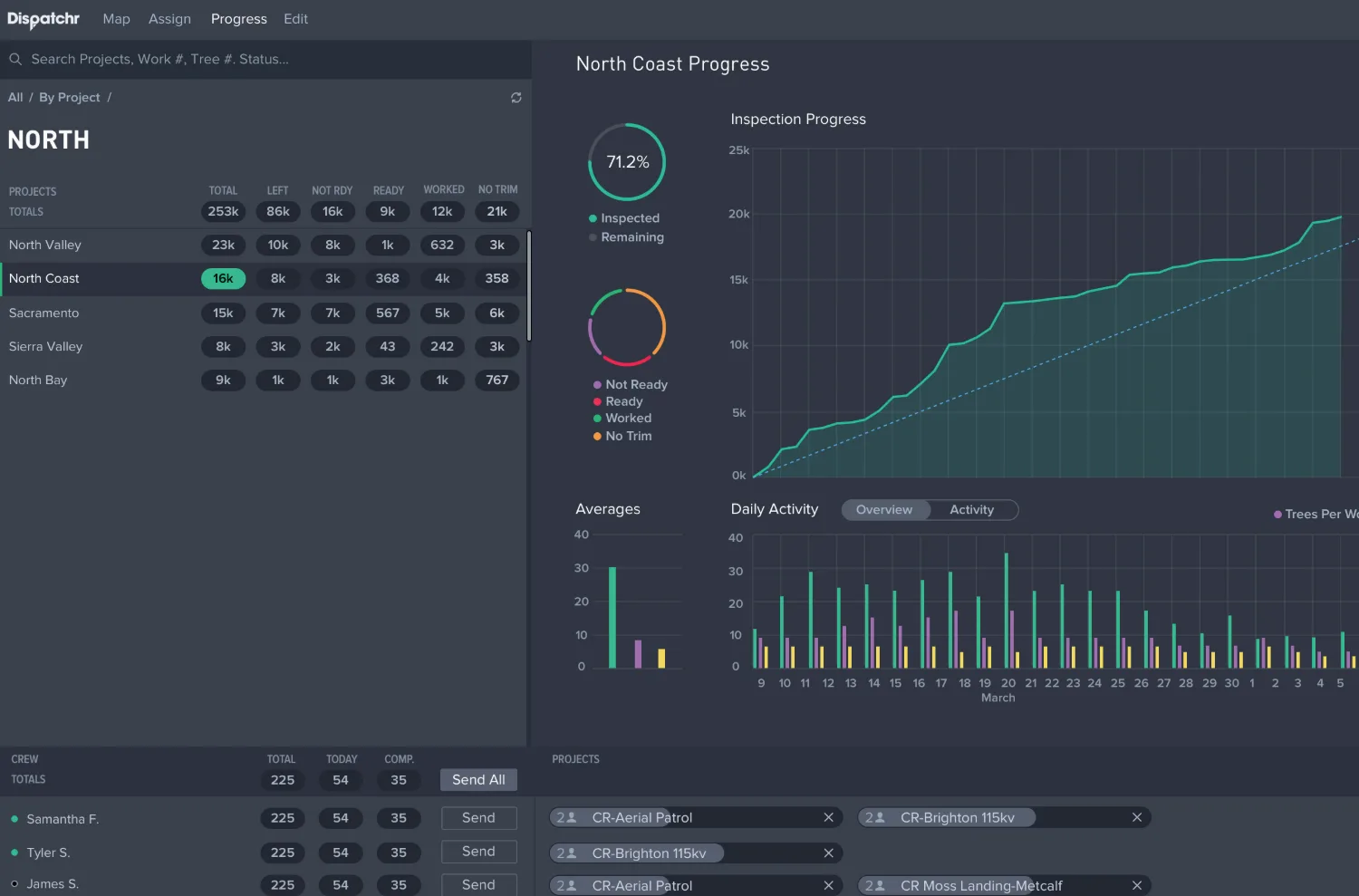Toggle the Inspected legend entry

coord(624,218)
